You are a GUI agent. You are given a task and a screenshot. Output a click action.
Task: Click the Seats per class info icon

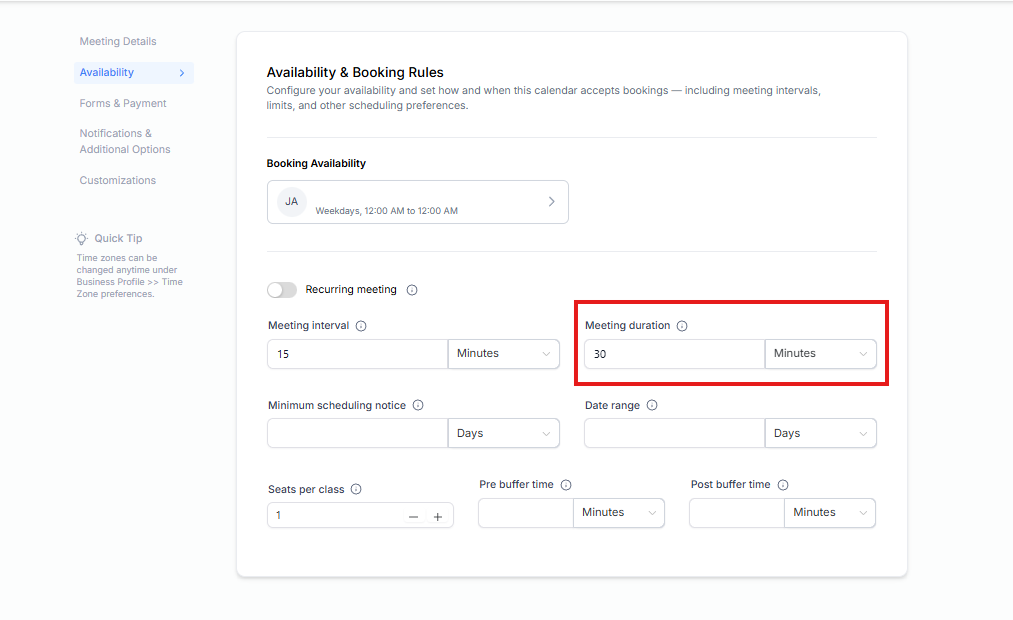[356, 490]
